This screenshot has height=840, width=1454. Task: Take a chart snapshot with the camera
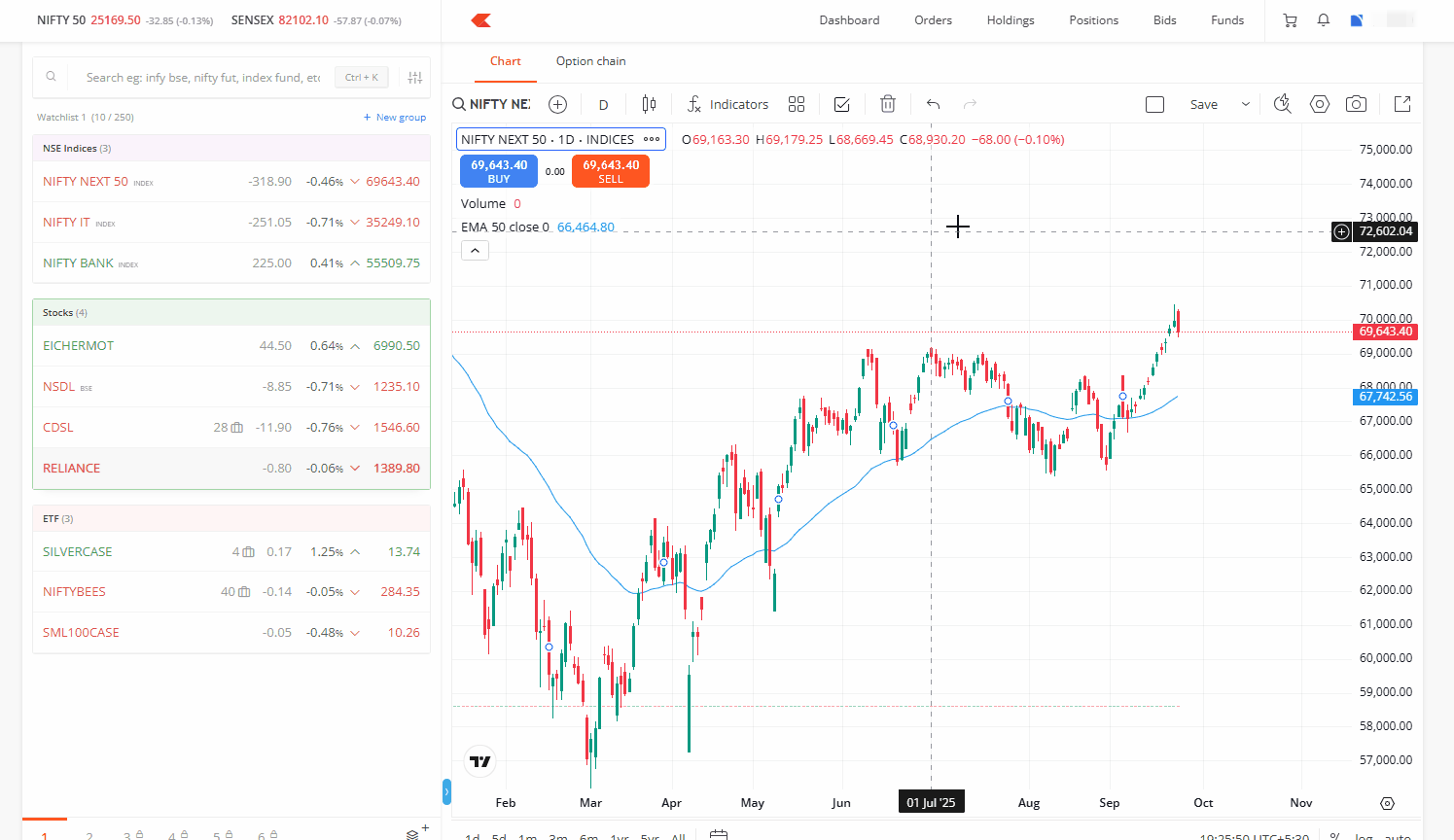(x=1356, y=104)
